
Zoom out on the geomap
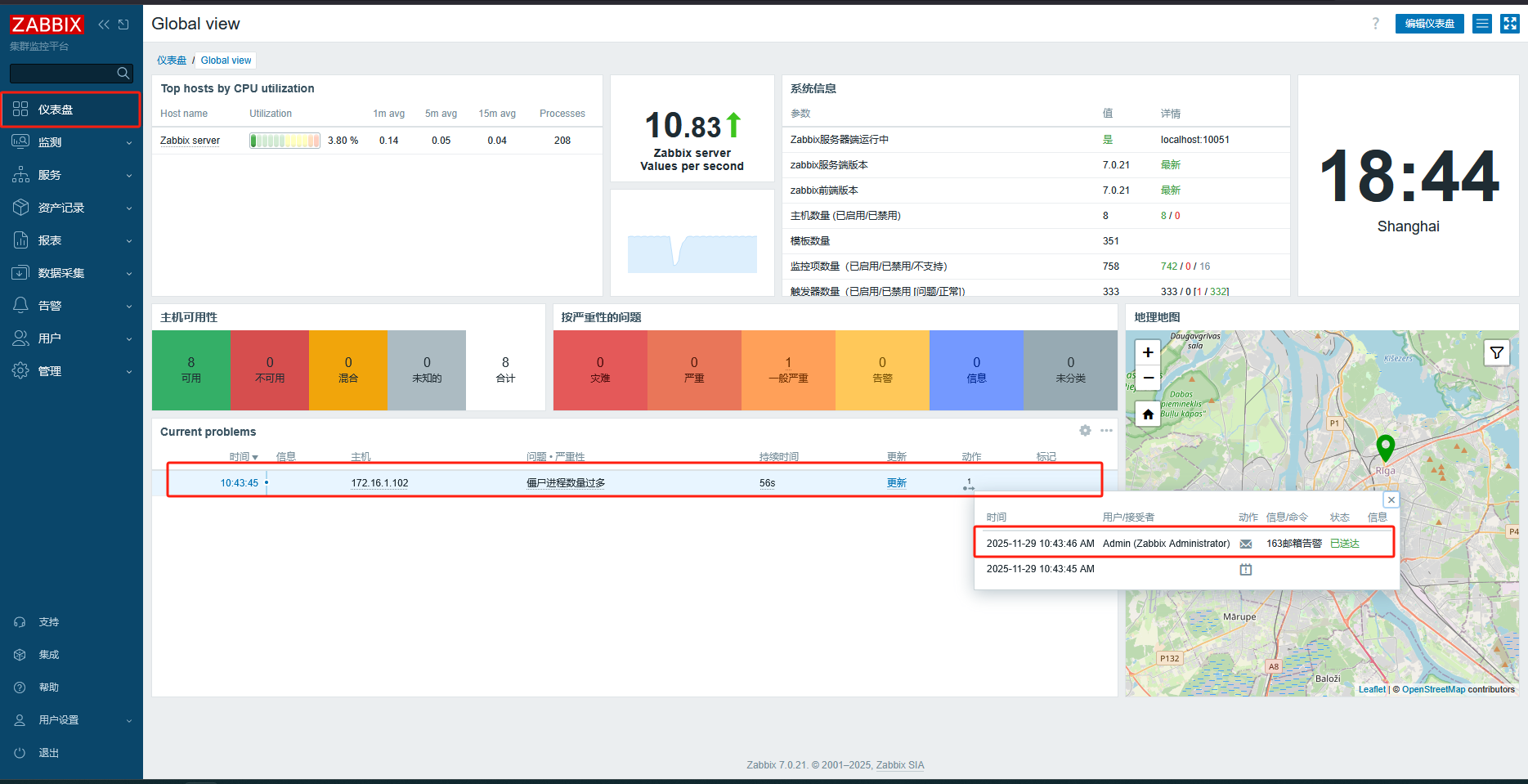[x=1148, y=378]
